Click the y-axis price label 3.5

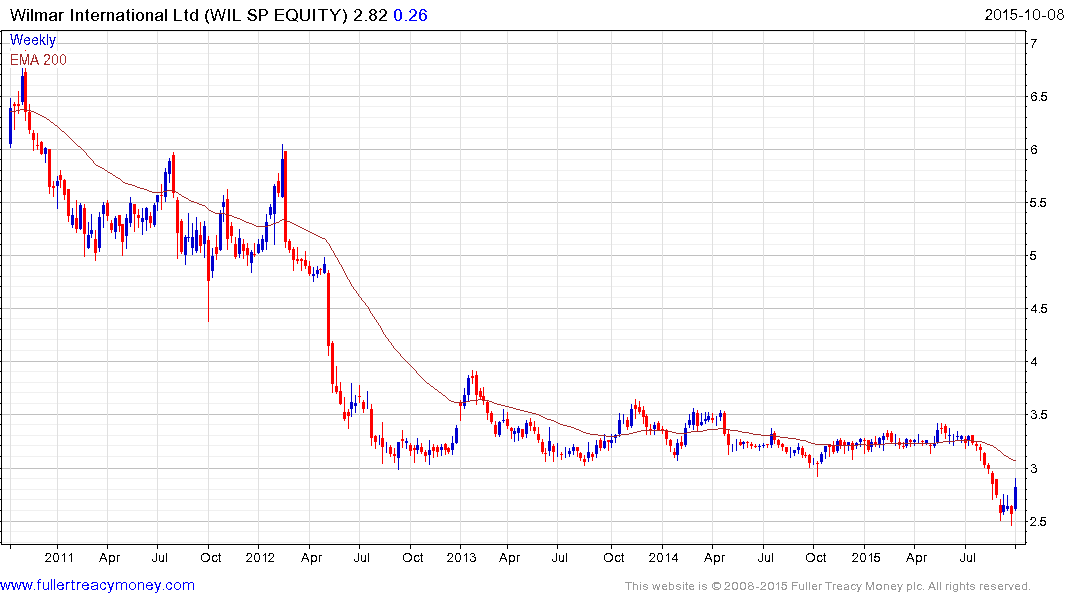click(x=1038, y=415)
